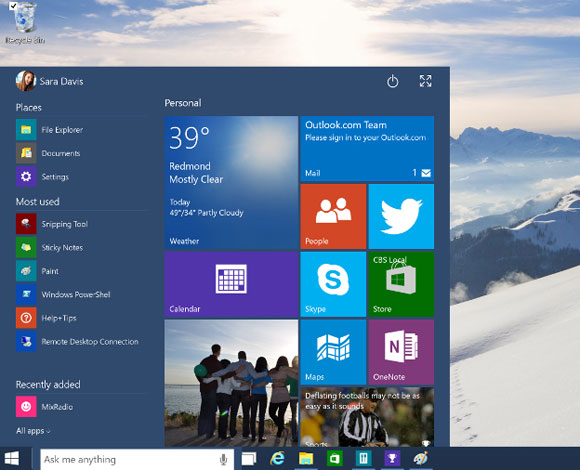Click the microphone icon in search box
Viewport: 580px width, 470px height.
tap(223, 460)
